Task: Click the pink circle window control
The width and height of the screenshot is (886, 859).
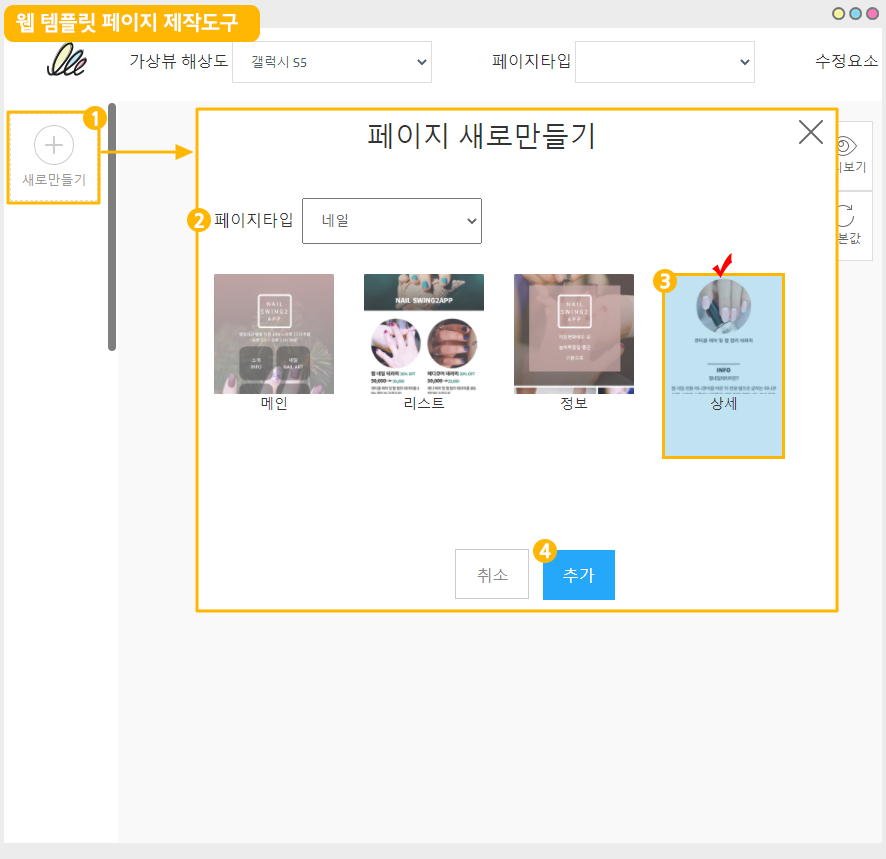Action: [x=872, y=13]
